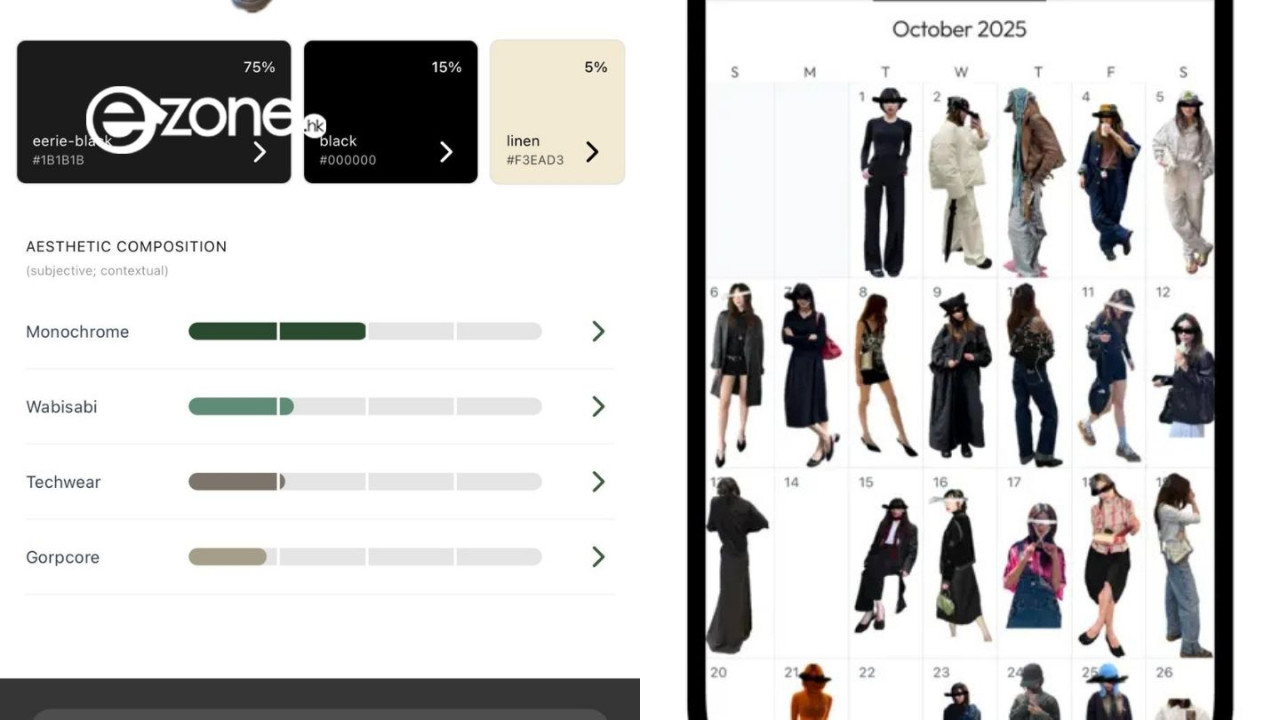Click the arrow on the linen card
Image resolution: width=1280 pixels, height=720 pixels.
[x=592, y=151]
